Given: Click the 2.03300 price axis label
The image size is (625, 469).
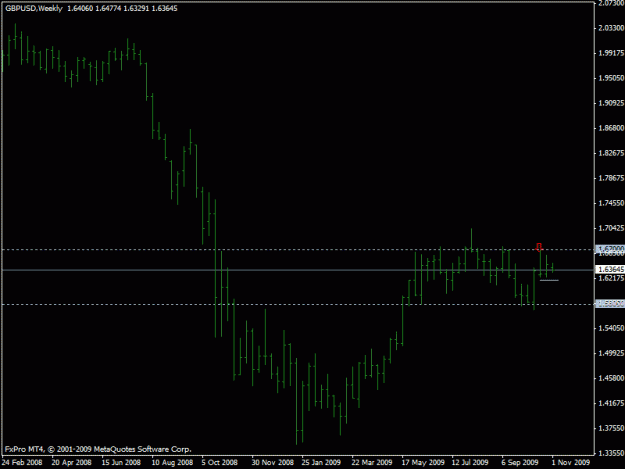Looking at the screenshot, I should pyautogui.click(x=611, y=28).
